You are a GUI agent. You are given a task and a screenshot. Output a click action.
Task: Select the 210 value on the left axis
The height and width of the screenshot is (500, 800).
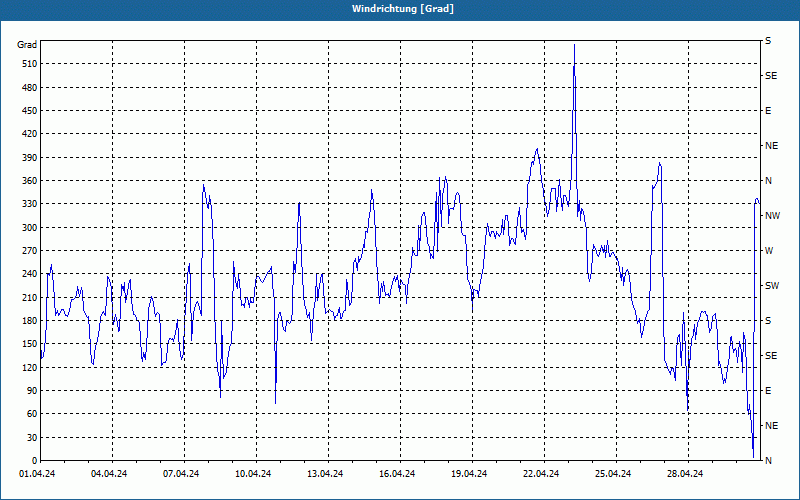pos(31,297)
